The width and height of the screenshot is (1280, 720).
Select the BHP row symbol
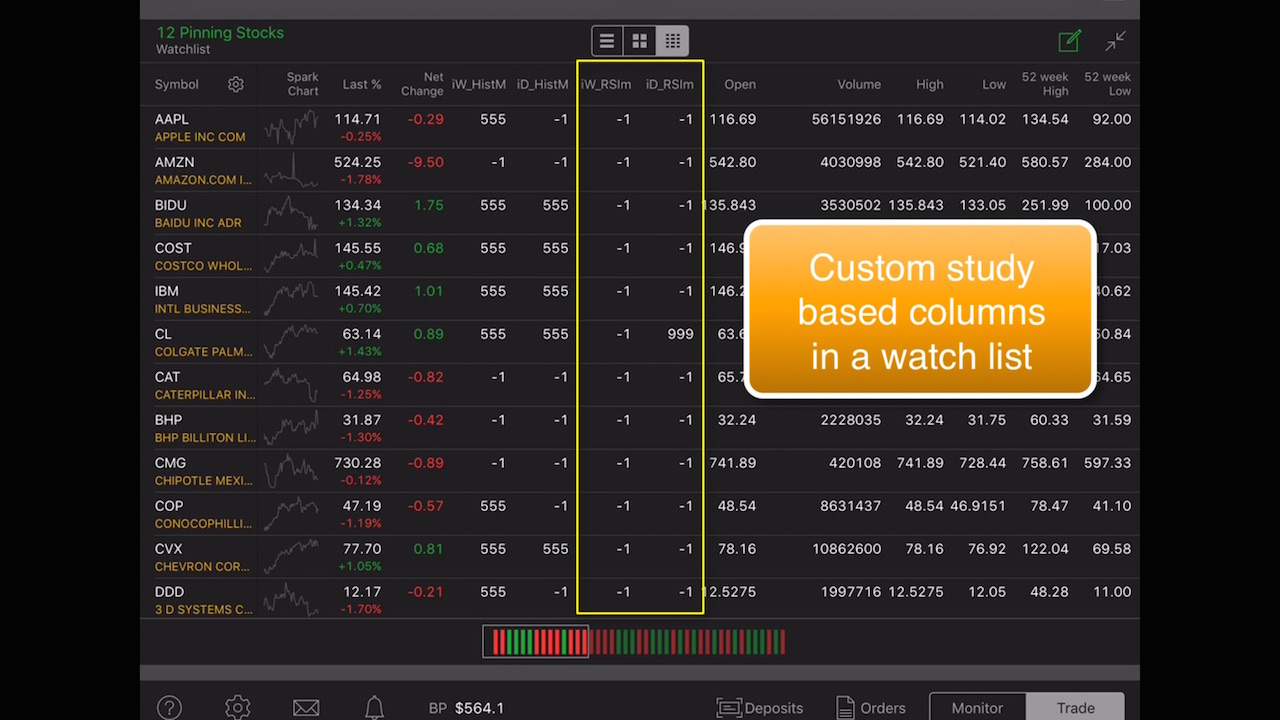click(169, 420)
